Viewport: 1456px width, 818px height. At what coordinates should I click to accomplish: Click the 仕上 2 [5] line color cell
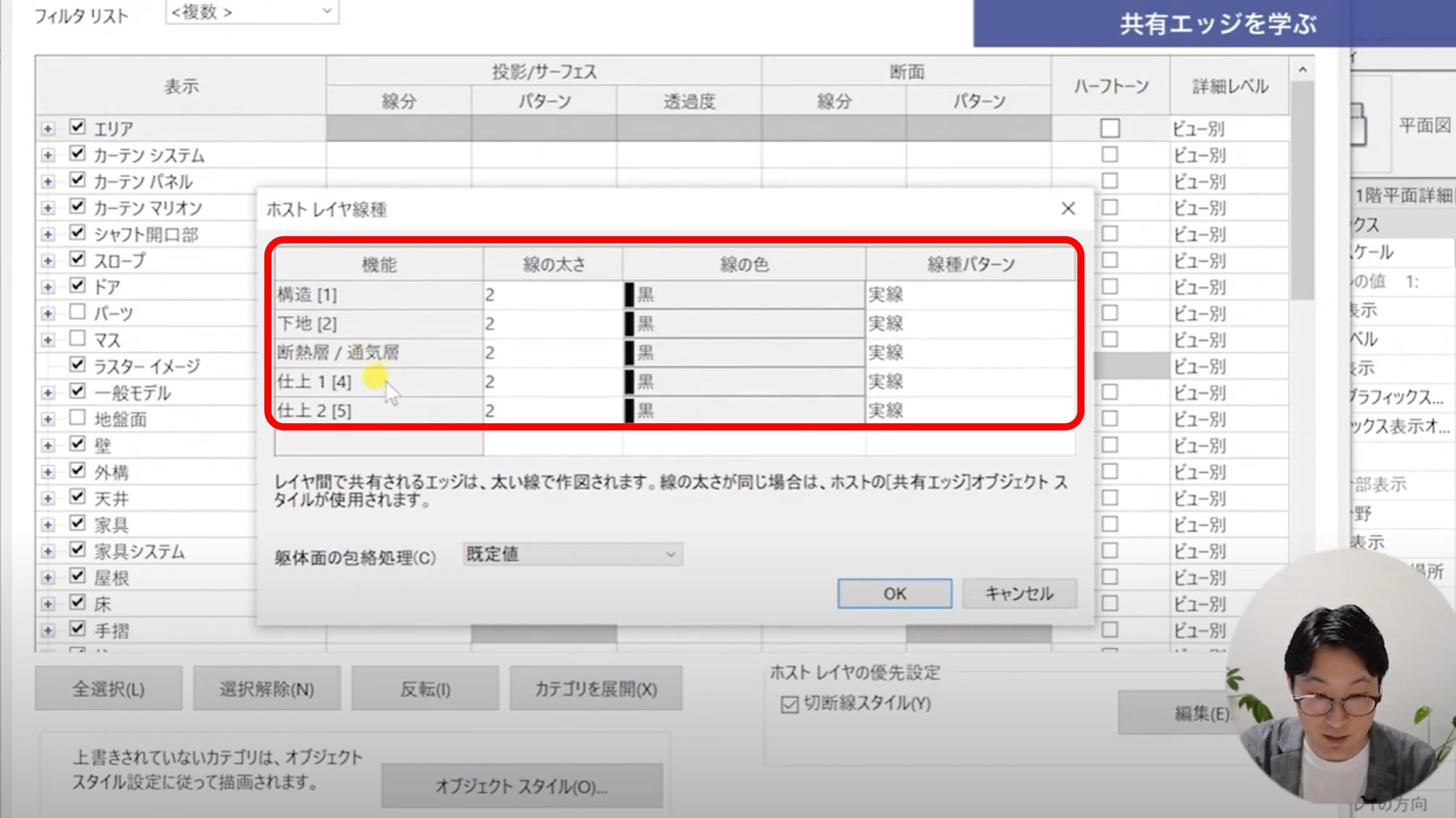click(x=744, y=411)
